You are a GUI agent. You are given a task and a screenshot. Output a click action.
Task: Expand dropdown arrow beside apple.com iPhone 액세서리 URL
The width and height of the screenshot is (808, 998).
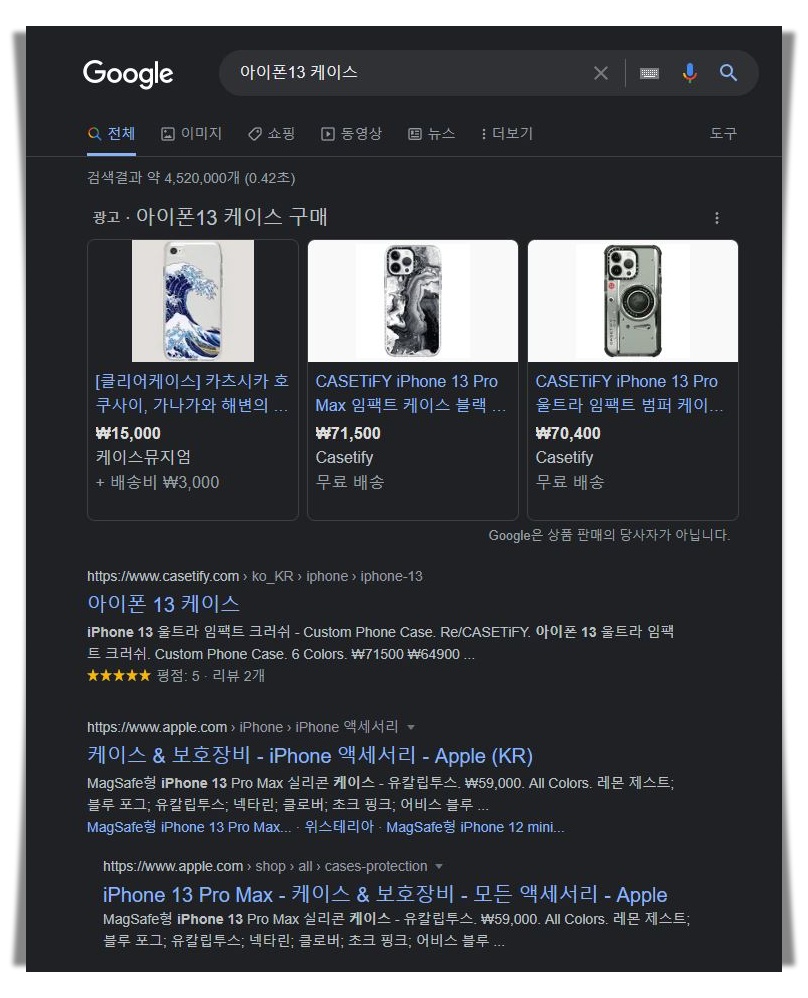pos(411,727)
